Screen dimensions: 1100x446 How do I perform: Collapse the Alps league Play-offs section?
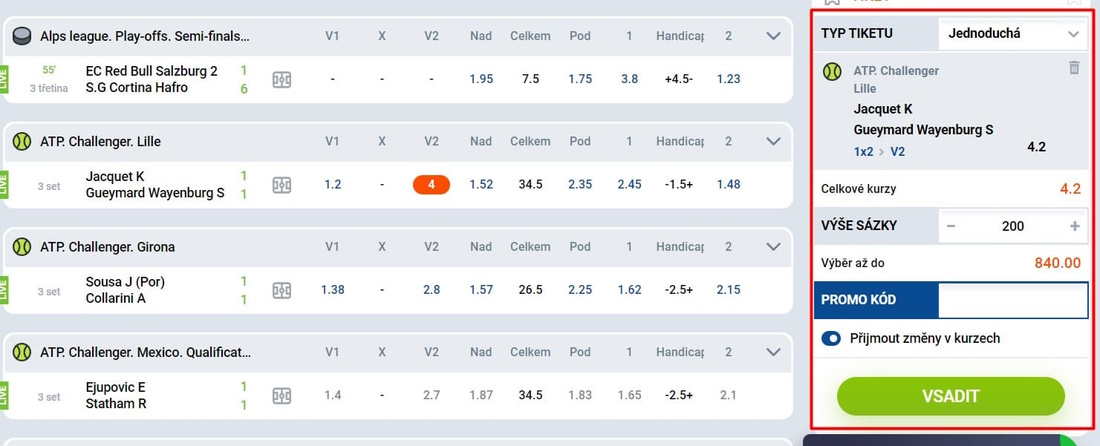(x=774, y=36)
